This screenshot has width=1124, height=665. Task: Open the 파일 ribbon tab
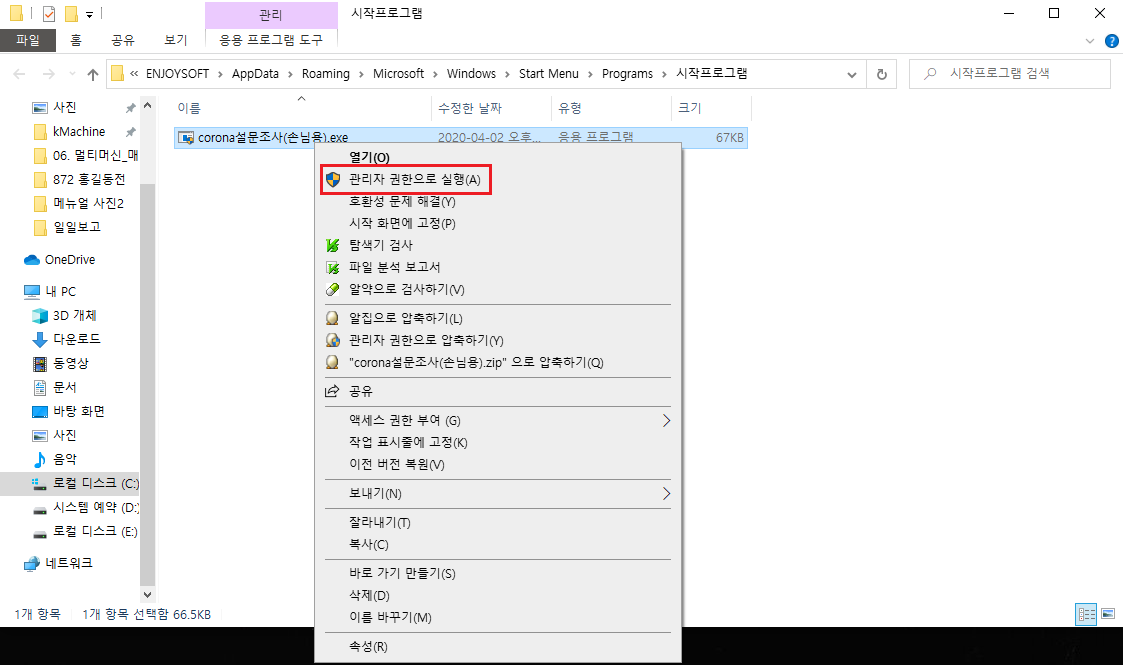click(x=28, y=40)
